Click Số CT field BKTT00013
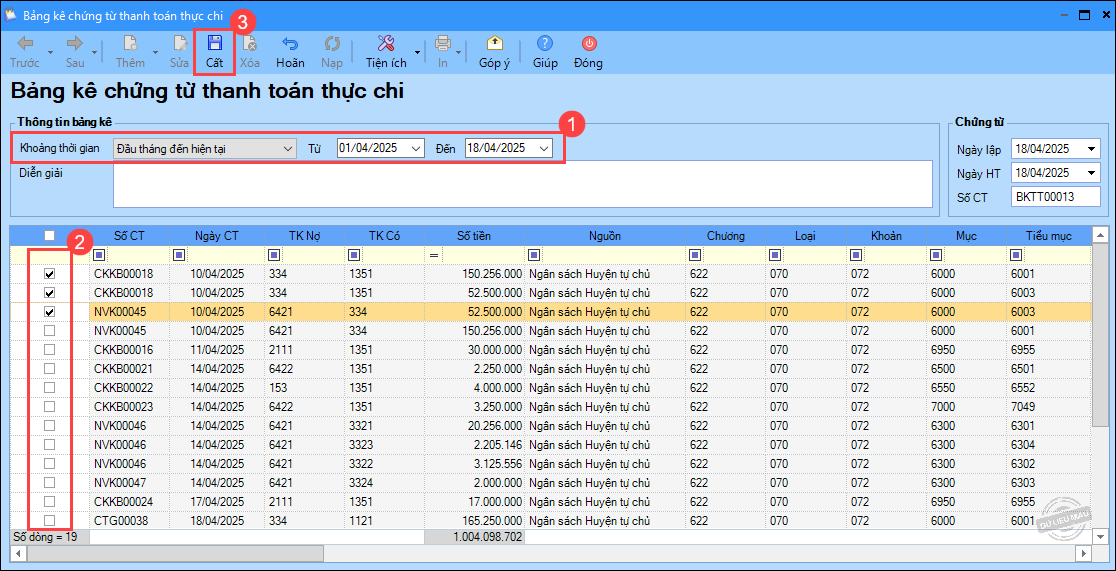Viewport: 1116px width, 571px height. [1055, 197]
